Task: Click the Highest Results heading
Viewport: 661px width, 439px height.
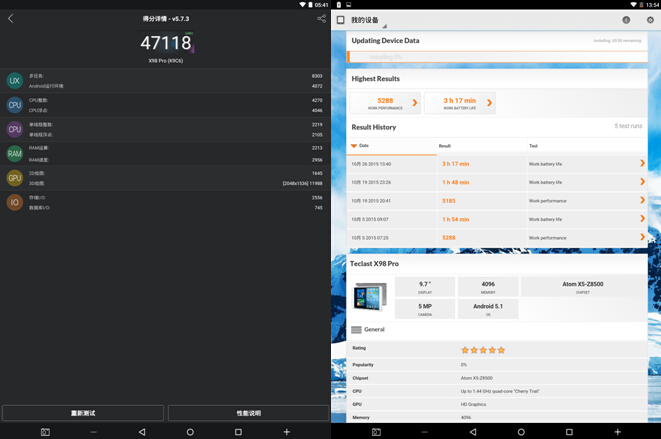Action: [x=376, y=79]
